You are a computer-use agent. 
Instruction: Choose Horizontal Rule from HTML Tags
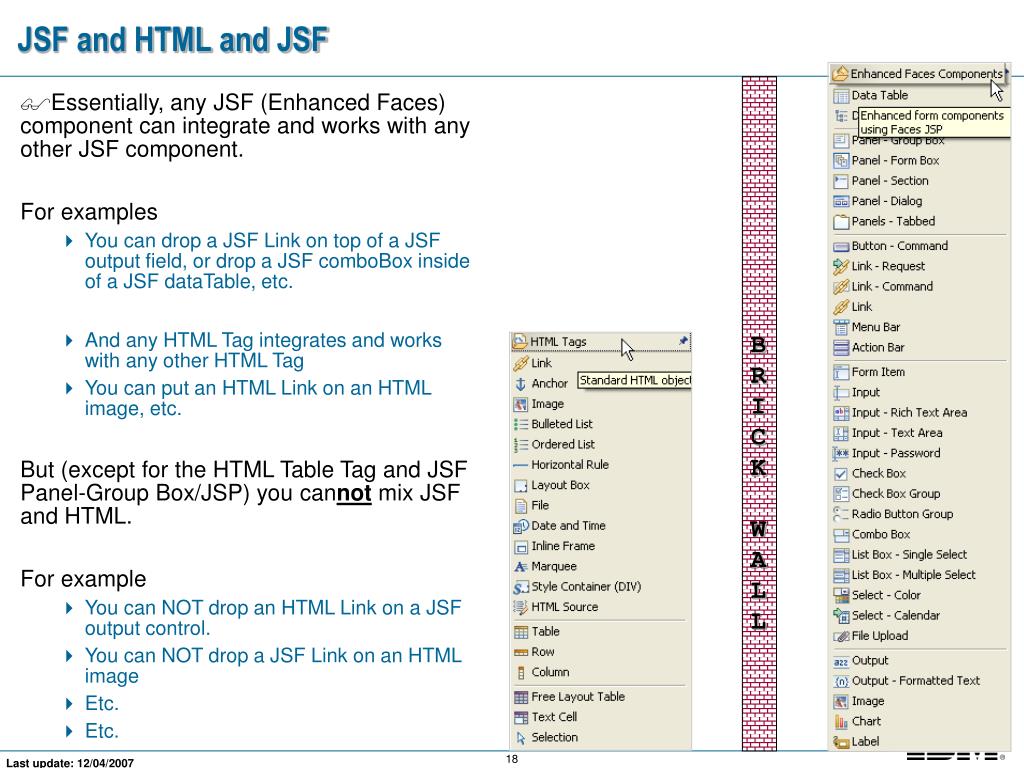point(561,465)
